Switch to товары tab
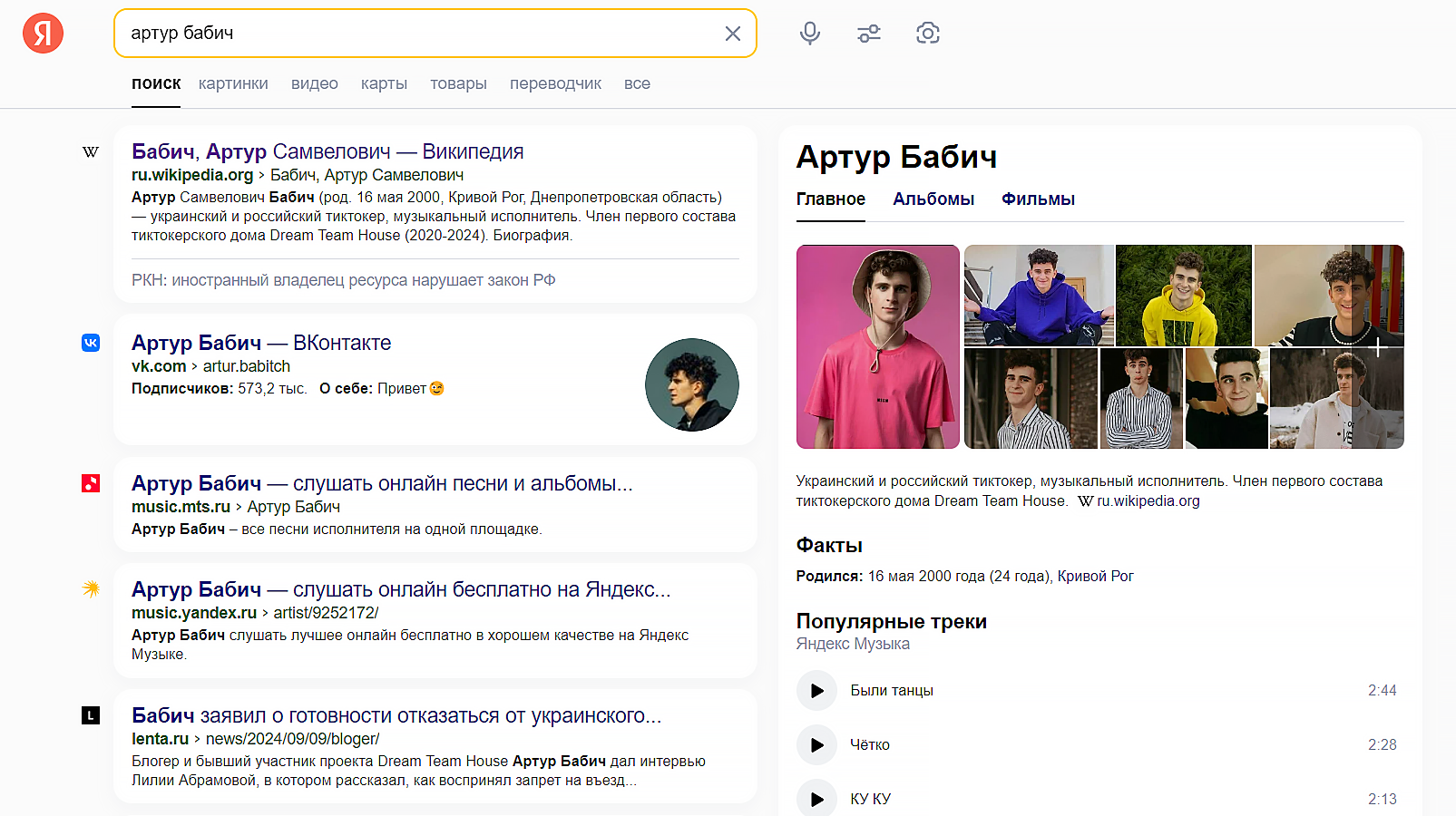 (x=458, y=83)
